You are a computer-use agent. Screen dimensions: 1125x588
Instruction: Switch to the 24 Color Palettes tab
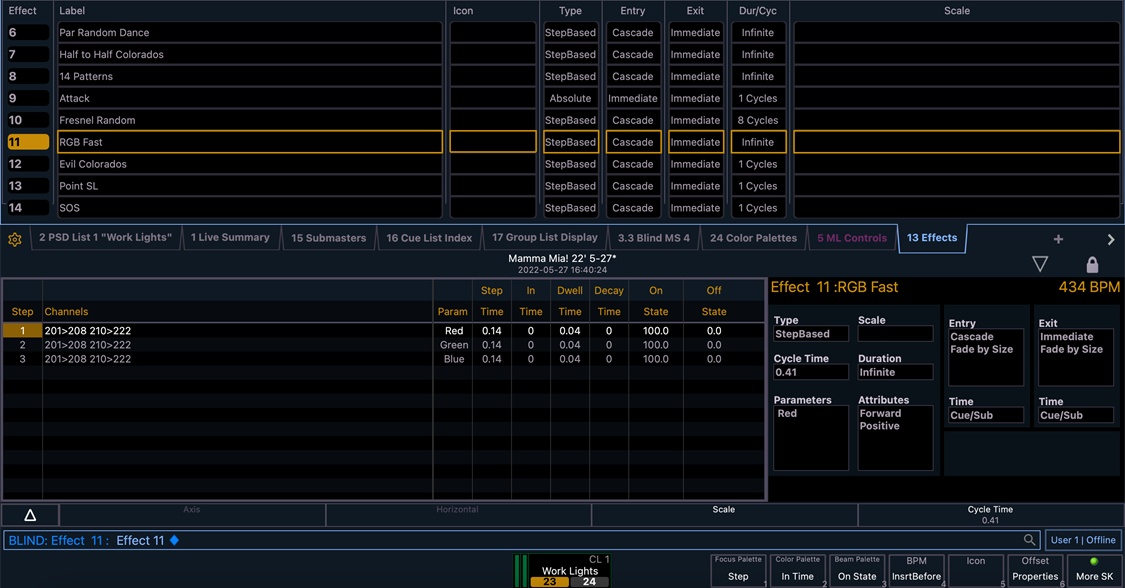[753, 238]
